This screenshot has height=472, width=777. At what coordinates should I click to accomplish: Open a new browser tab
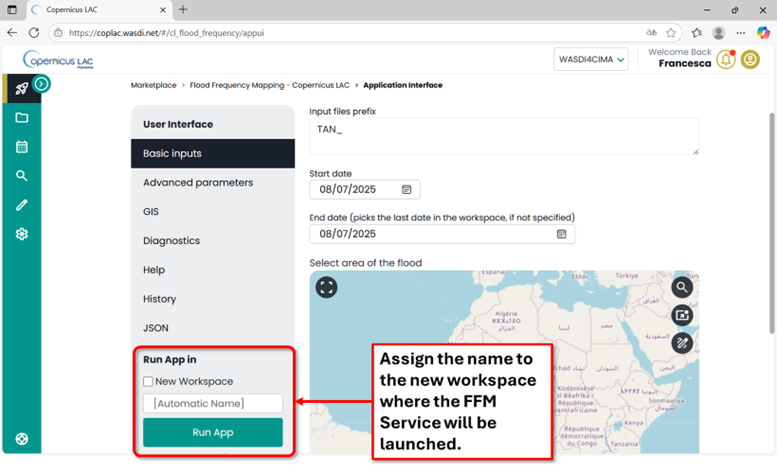[183, 9]
